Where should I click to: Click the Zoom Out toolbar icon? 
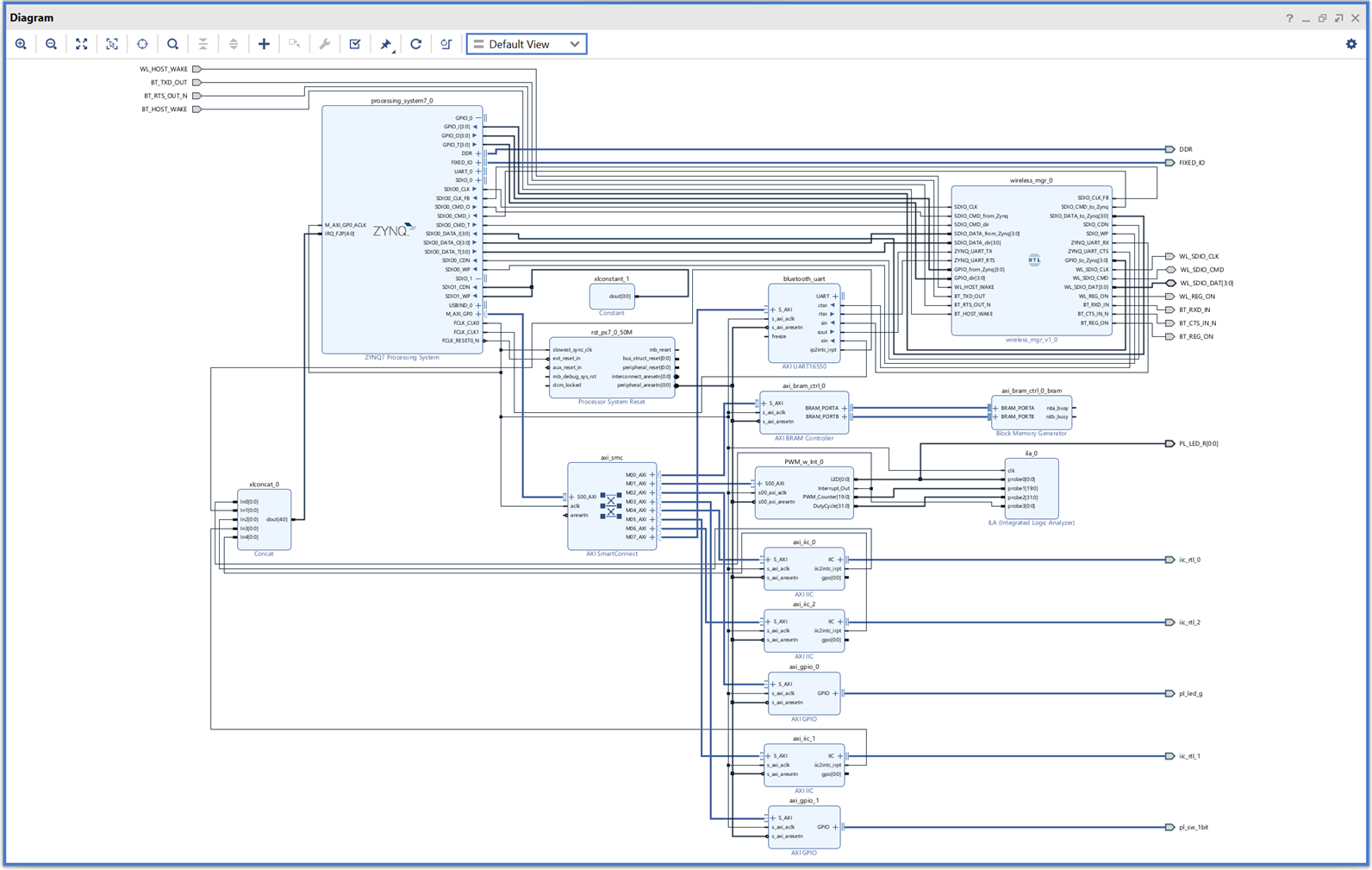click(51, 44)
